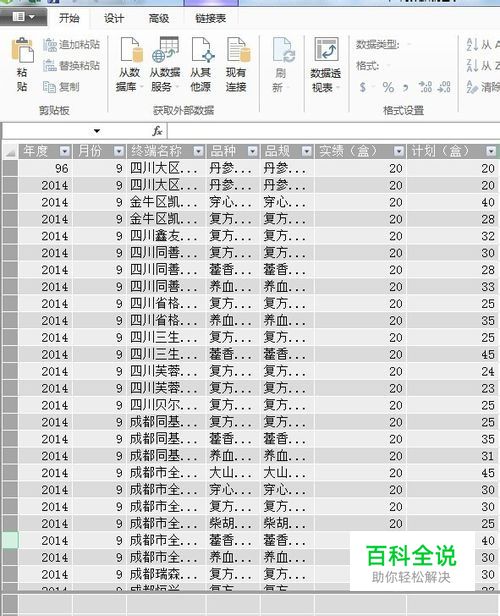Viewport: 500px width, 616px height.
Task: Apply thousands separator comma format
Action: point(406,88)
